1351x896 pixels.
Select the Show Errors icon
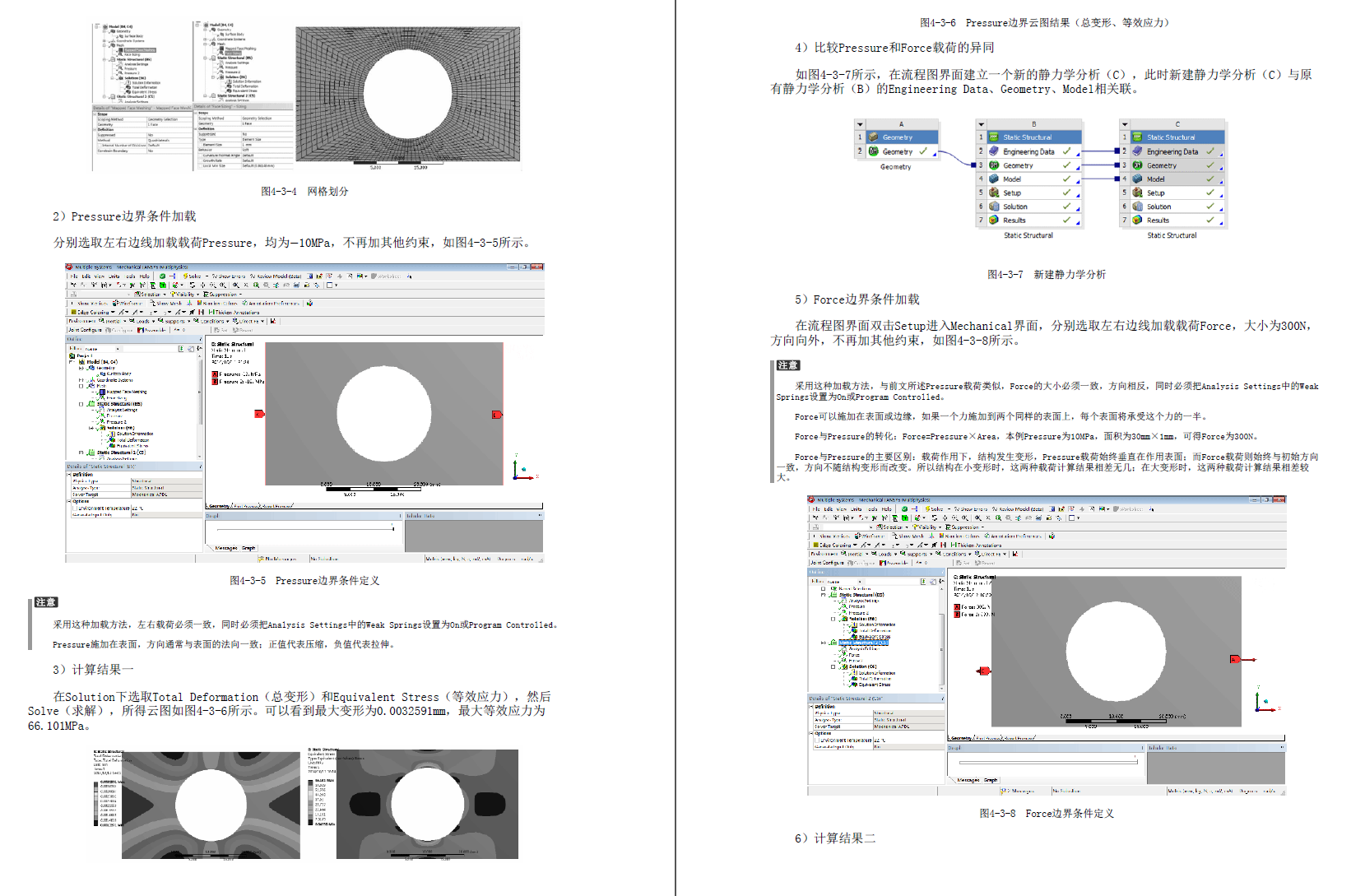[226, 276]
